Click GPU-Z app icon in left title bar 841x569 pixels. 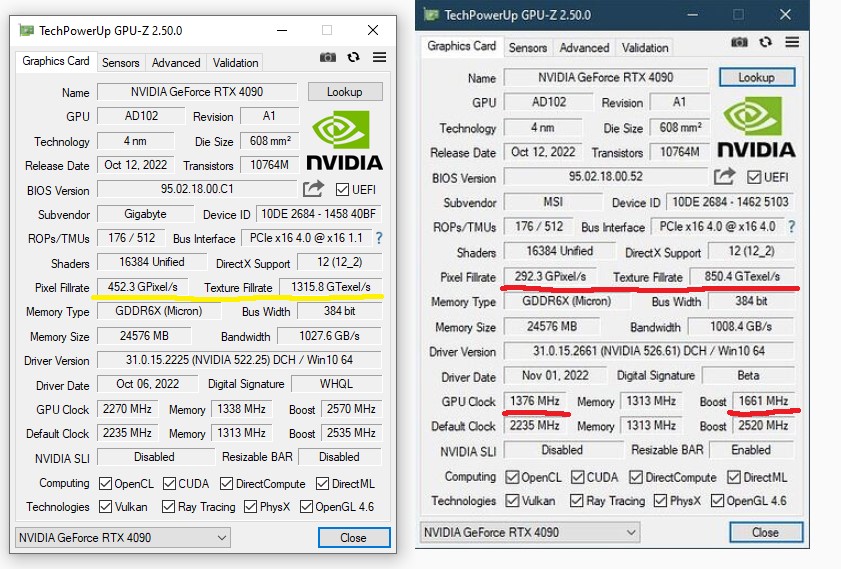pyautogui.click(x=26, y=31)
